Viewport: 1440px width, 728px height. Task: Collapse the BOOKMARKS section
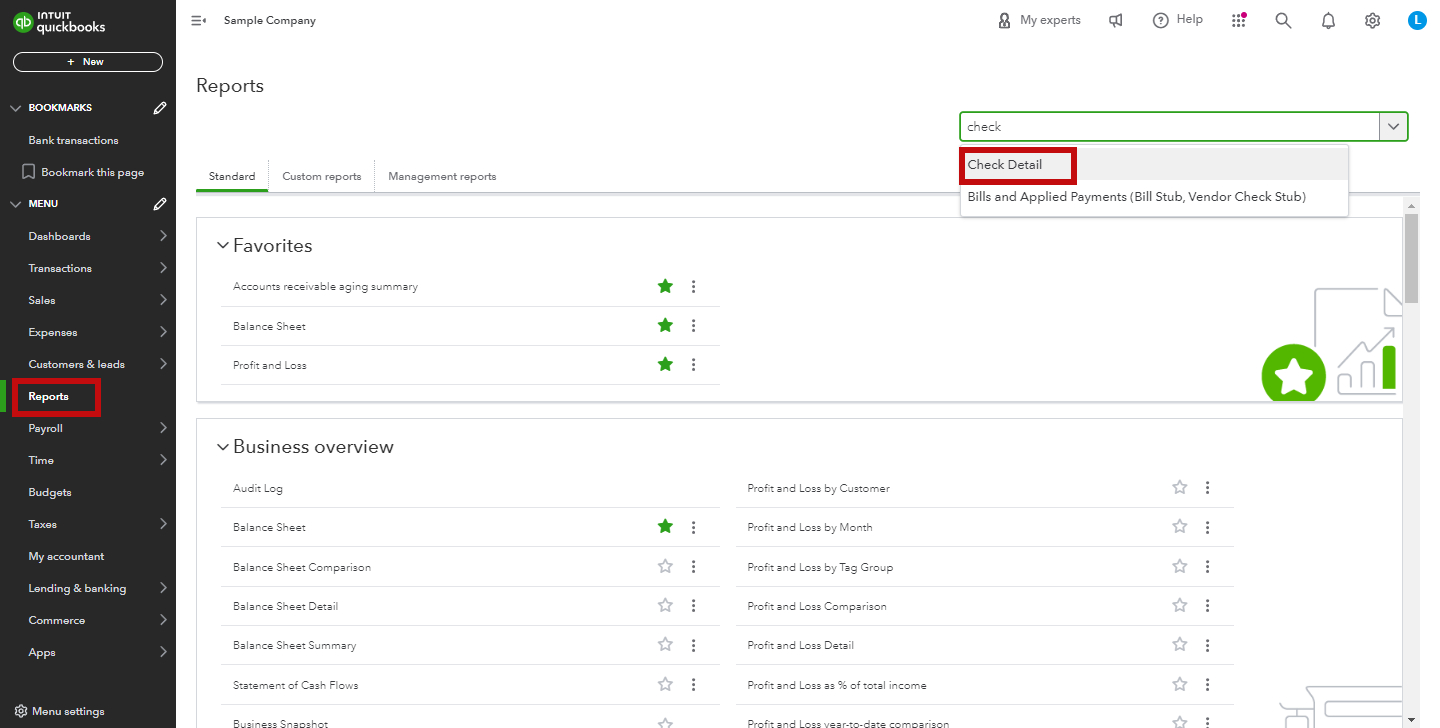pyautogui.click(x=15, y=108)
